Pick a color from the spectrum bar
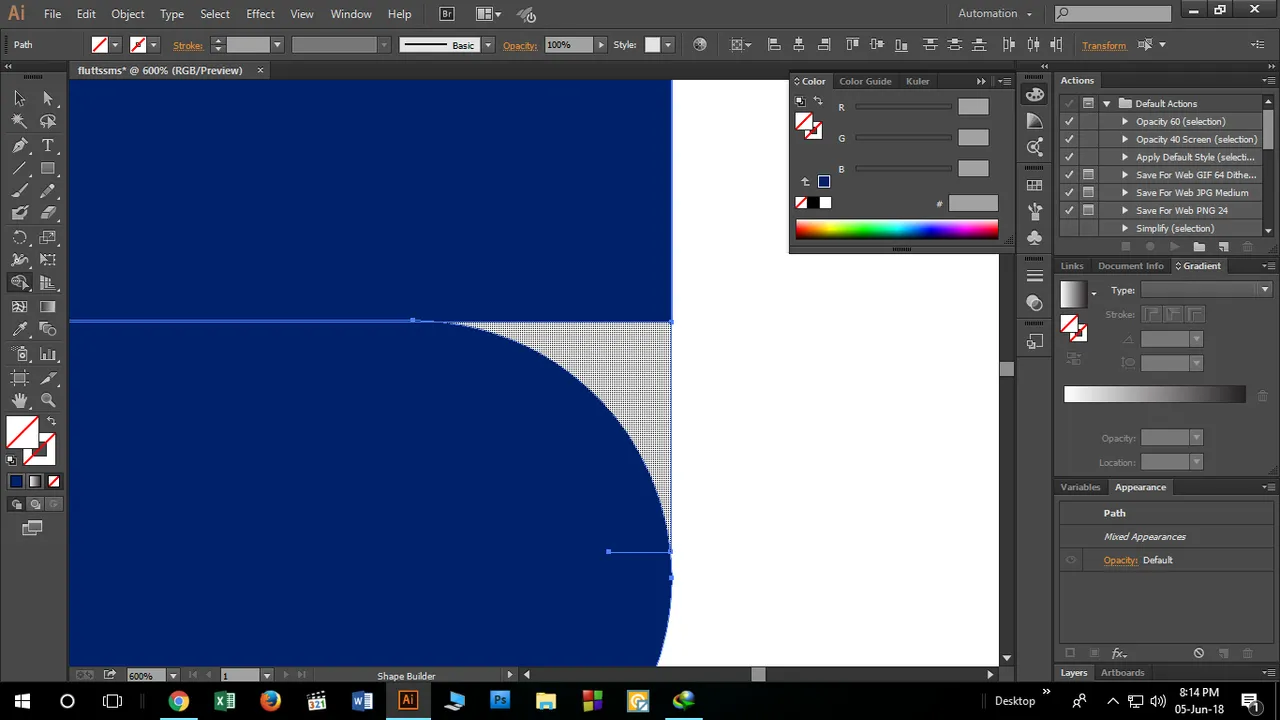Image resolution: width=1280 pixels, height=720 pixels. pos(896,230)
